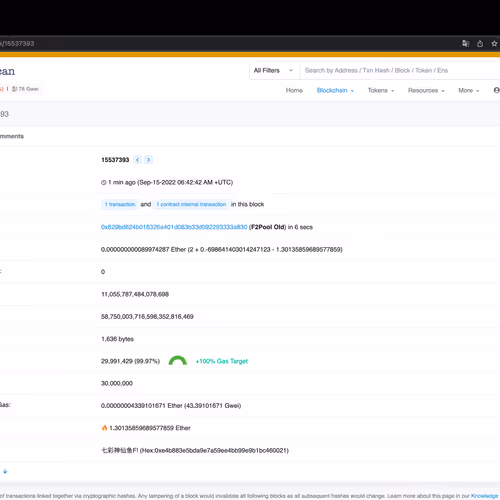Click the +100% Gas Target label

pyautogui.click(x=222, y=361)
